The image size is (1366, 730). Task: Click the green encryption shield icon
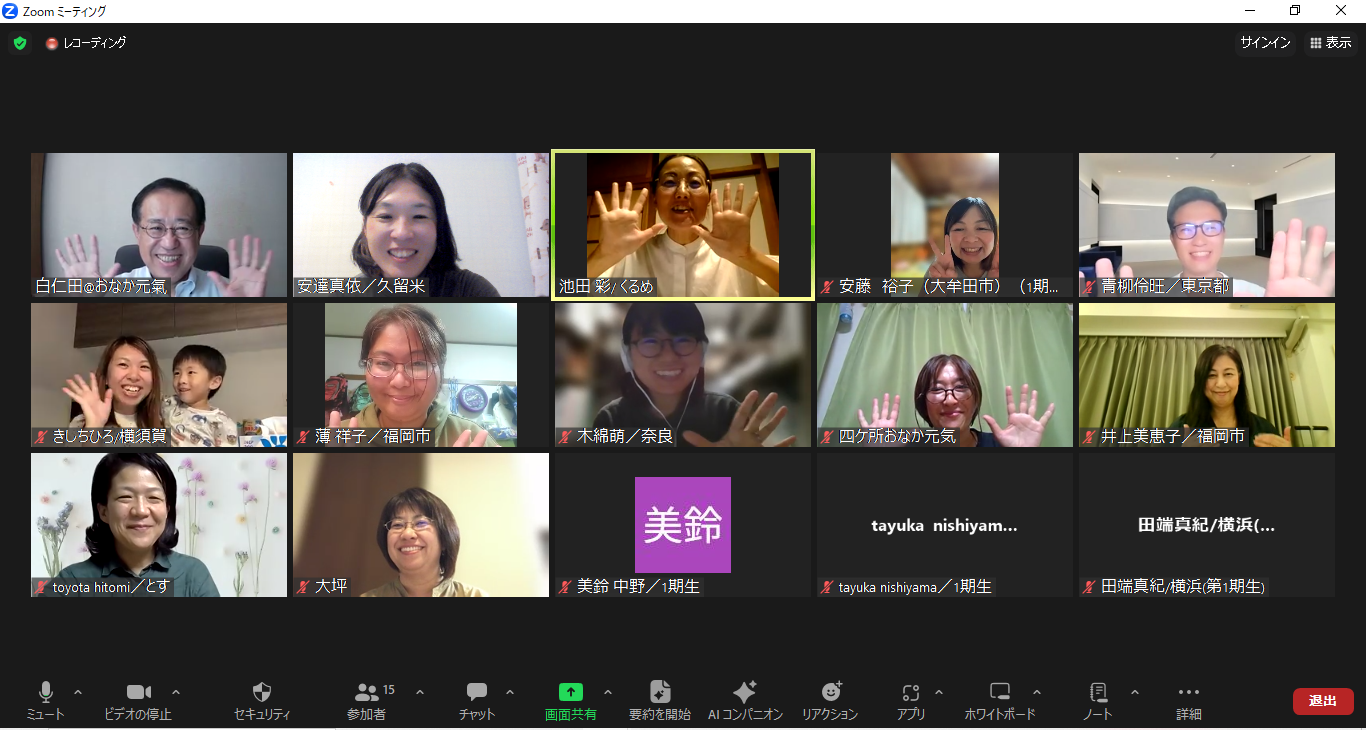(x=20, y=43)
